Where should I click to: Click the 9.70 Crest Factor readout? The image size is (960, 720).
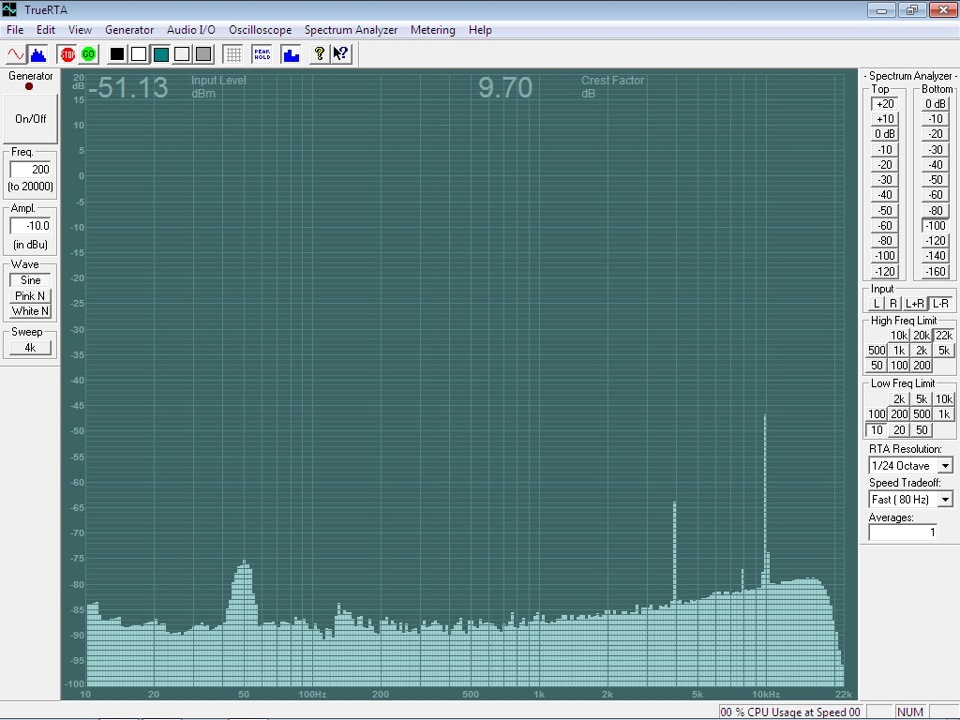tap(505, 88)
